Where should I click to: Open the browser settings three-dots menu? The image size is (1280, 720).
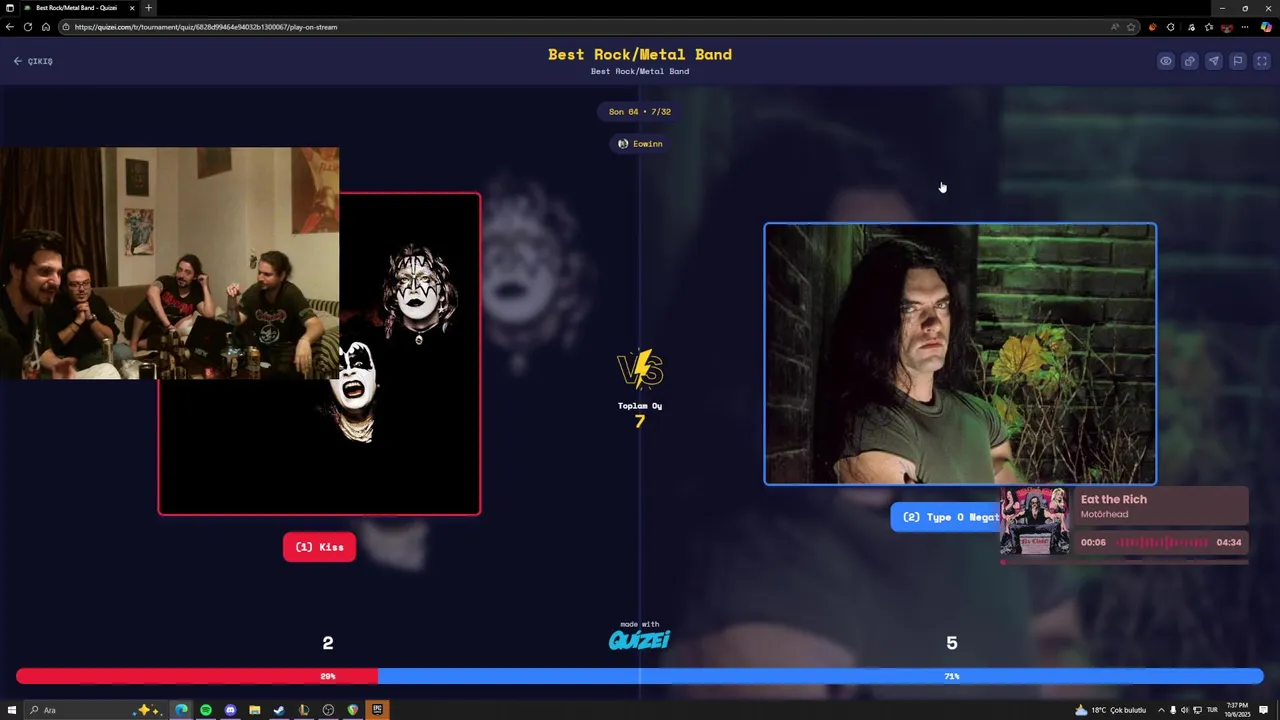(x=1247, y=27)
